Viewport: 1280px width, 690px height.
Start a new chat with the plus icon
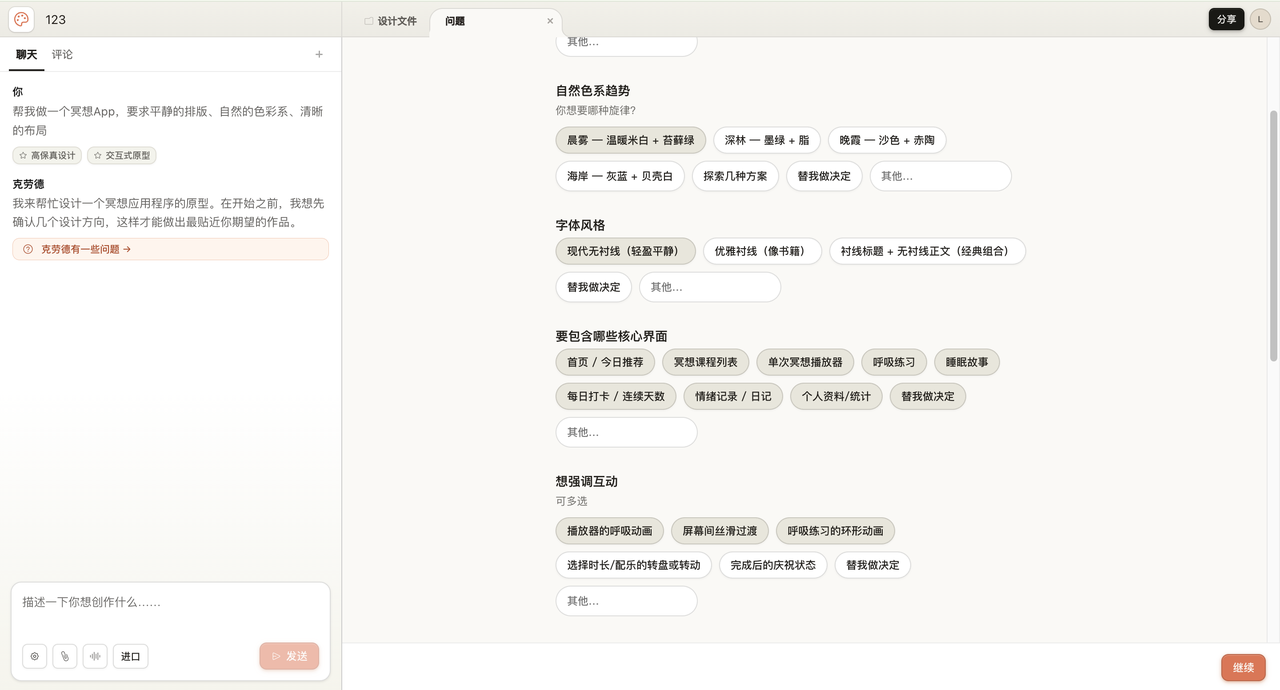click(319, 55)
